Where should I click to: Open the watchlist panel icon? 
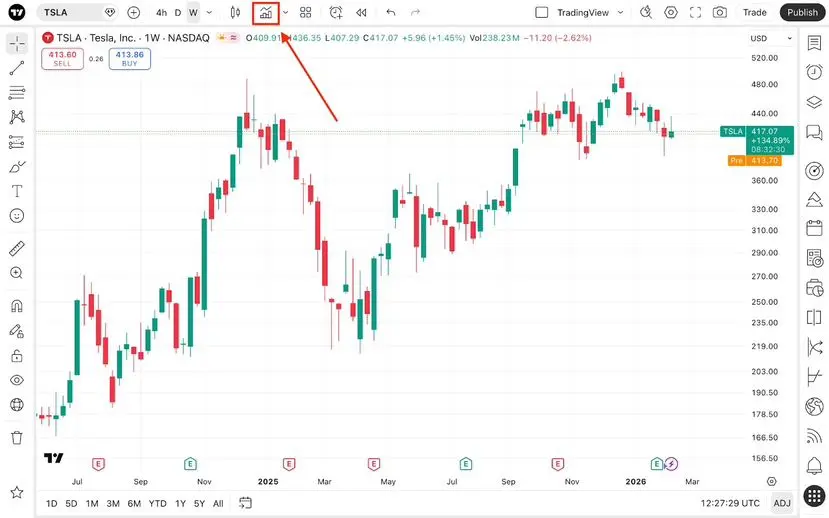814,43
